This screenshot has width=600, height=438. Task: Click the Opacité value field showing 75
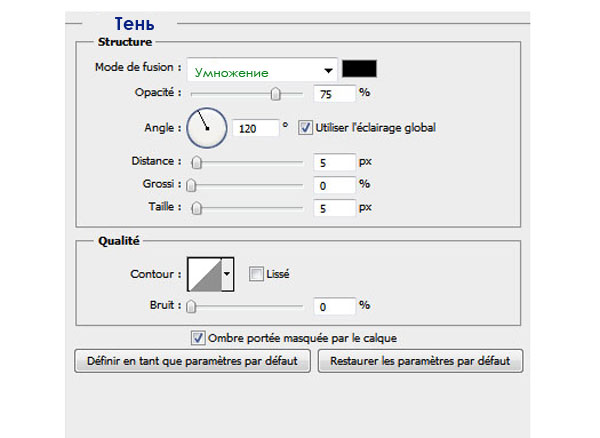click(x=334, y=94)
